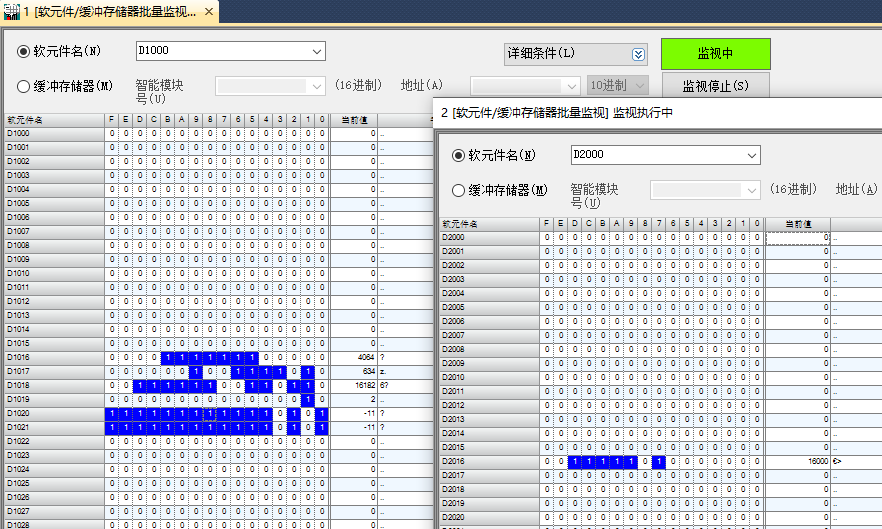Image resolution: width=882 pixels, height=529 pixels.
Task: Click the 16000 current value of D2016
Action: (x=798, y=461)
